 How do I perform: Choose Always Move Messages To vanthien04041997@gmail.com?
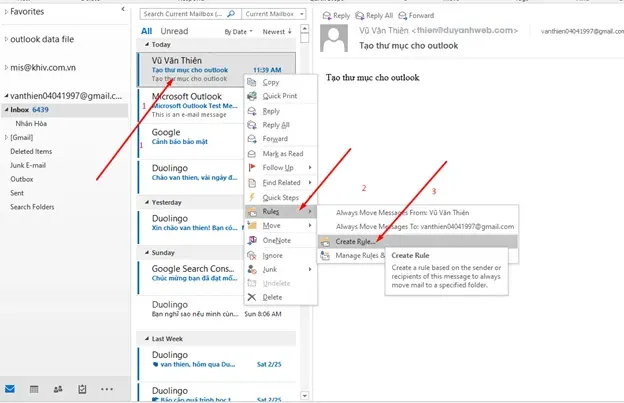click(418, 227)
